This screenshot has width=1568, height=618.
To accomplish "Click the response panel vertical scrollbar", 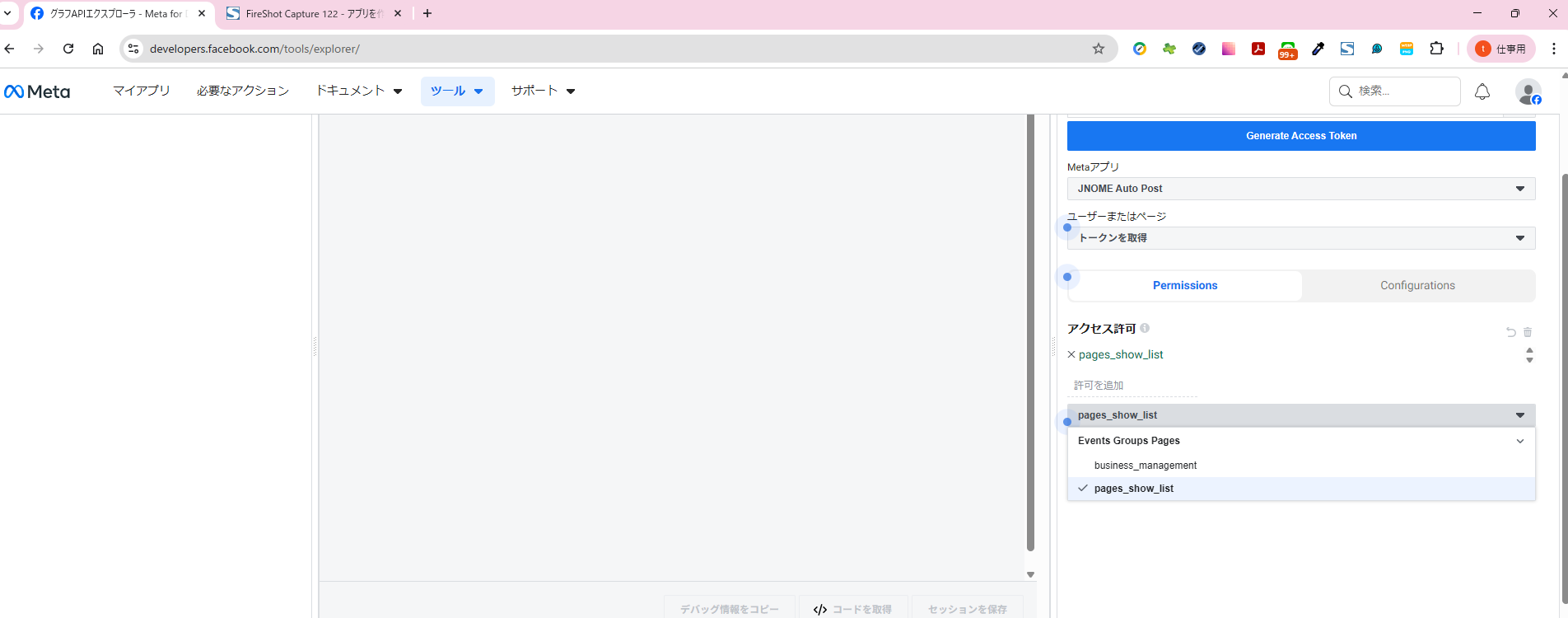I will [x=1030, y=333].
